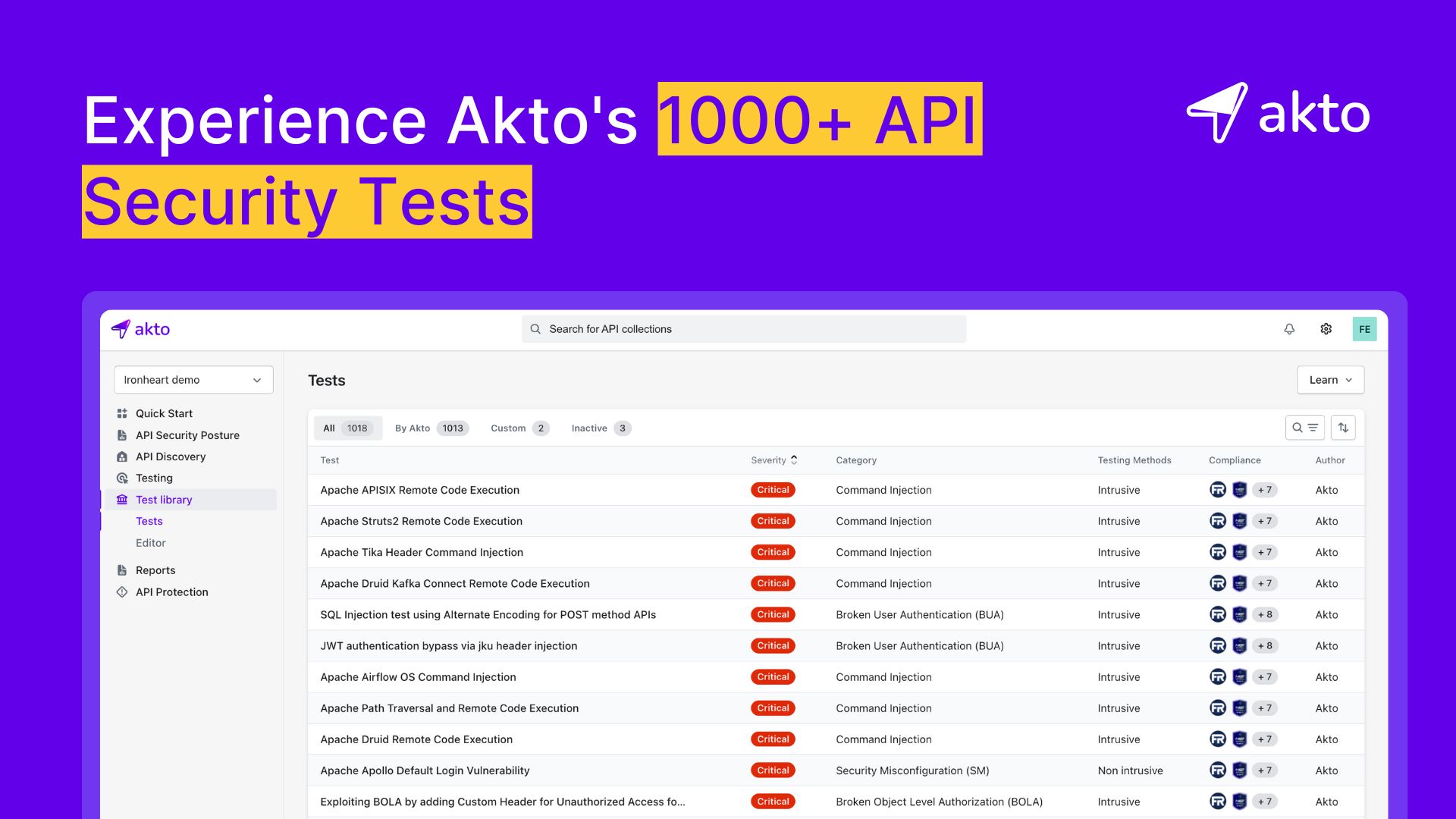Expand the Learn dropdown
Viewport: 1456px width, 819px height.
[1330, 380]
